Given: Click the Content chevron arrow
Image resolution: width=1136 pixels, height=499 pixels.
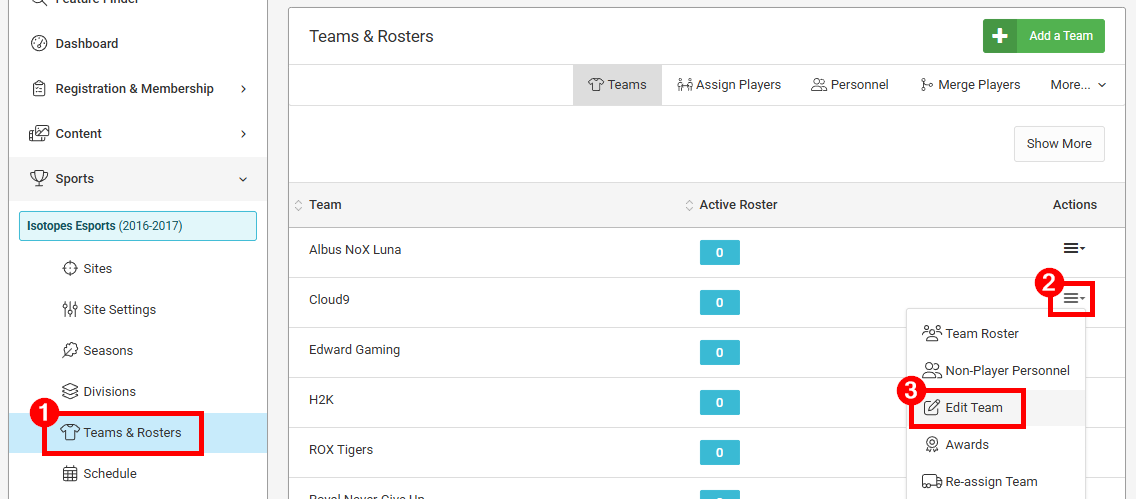Looking at the screenshot, I should [x=243, y=133].
